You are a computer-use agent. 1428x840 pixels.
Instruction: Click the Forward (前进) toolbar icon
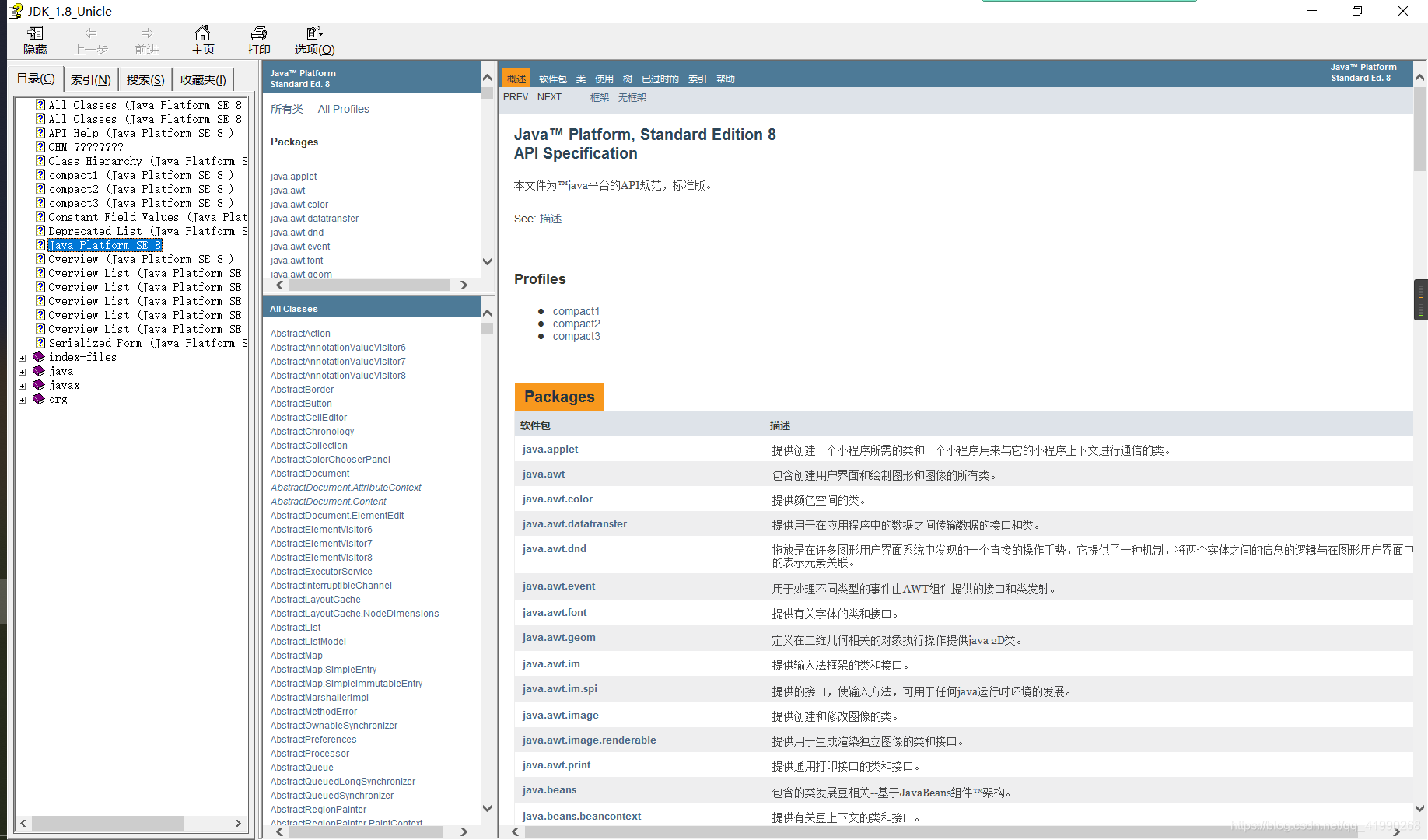click(x=147, y=33)
